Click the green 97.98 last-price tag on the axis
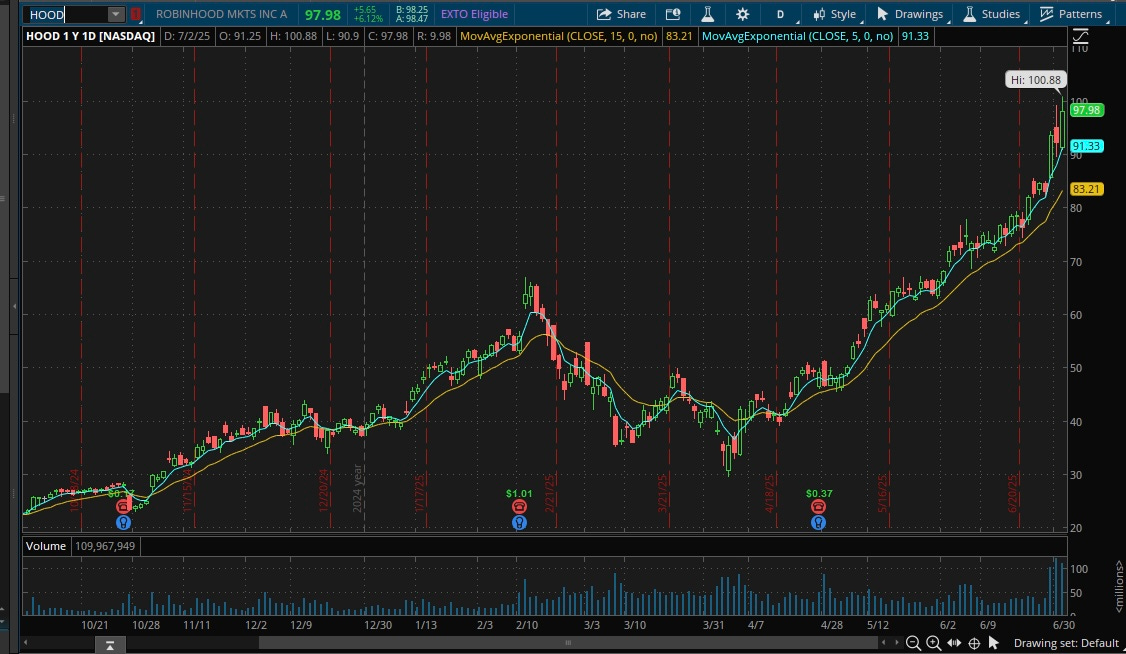Viewport: 1126px width, 654px height. (x=1086, y=111)
